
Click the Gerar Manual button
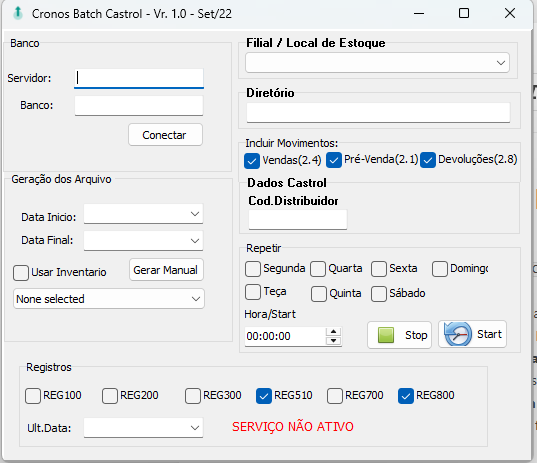click(x=166, y=270)
